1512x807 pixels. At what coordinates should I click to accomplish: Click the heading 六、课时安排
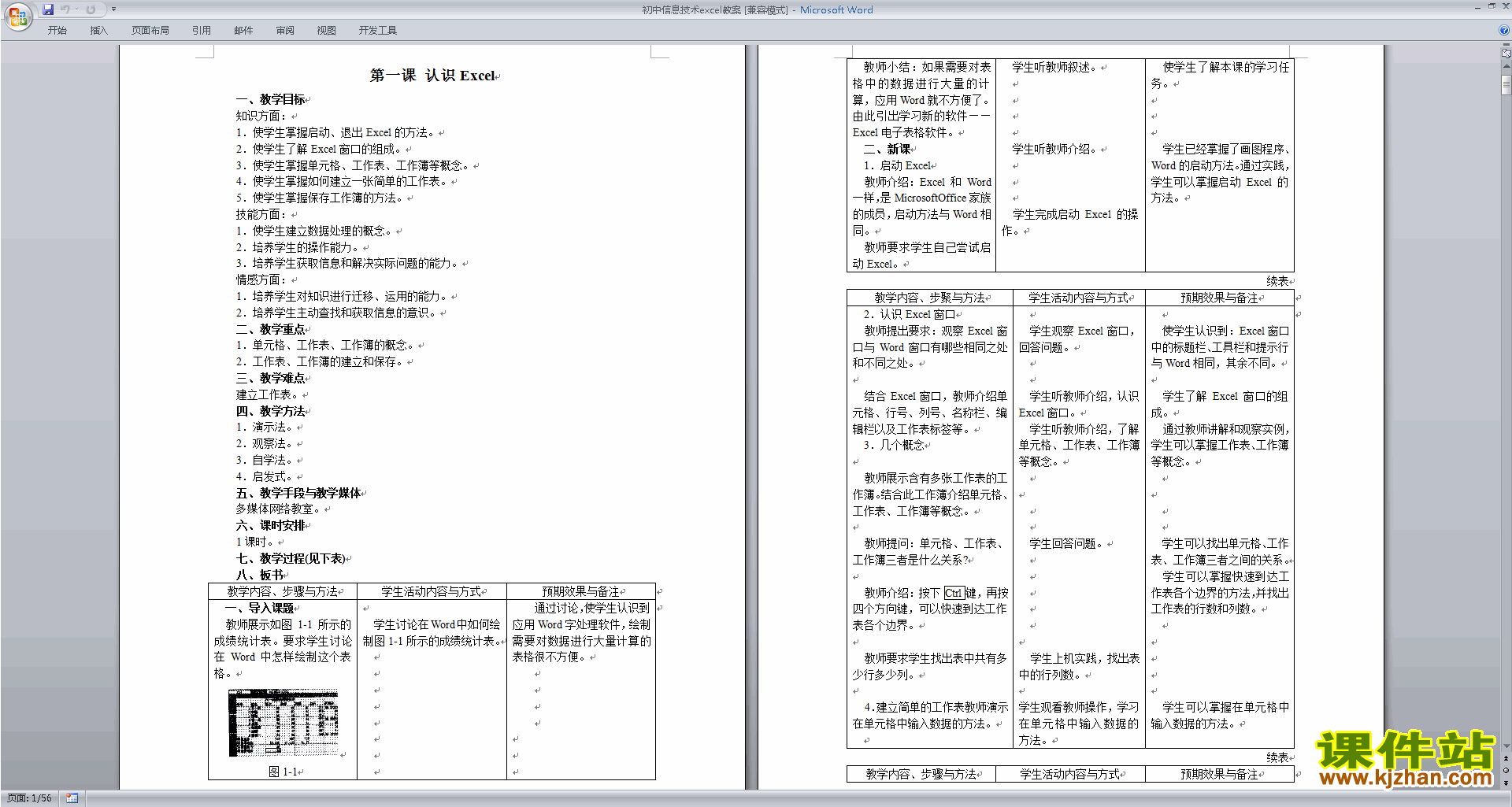coord(270,525)
